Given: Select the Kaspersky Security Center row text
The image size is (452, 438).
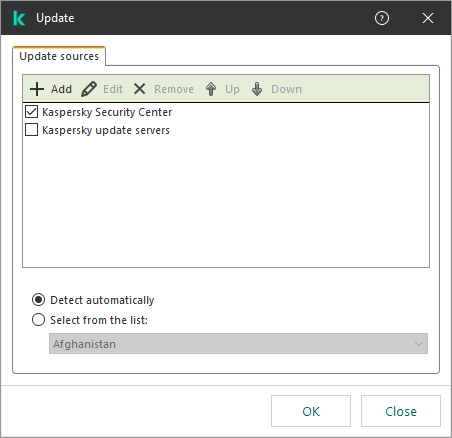Looking at the screenshot, I should [x=107, y=112].
